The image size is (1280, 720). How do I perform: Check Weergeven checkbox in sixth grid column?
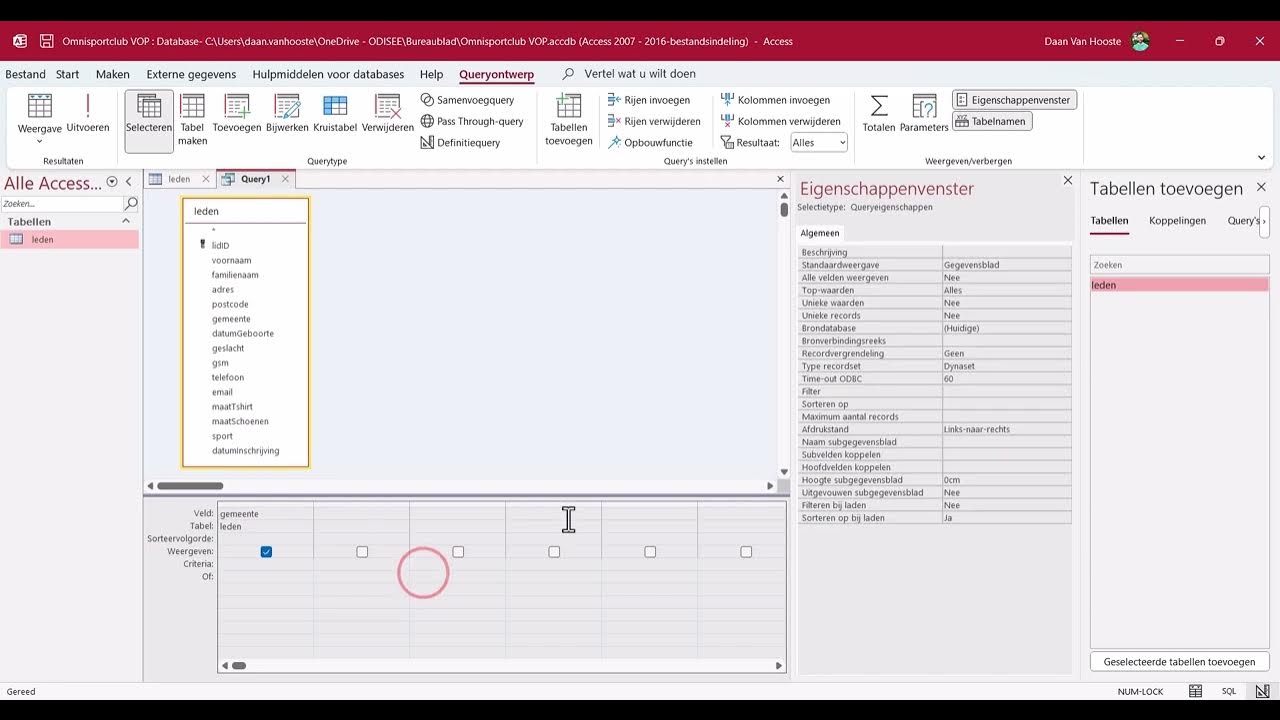point(746,552)
